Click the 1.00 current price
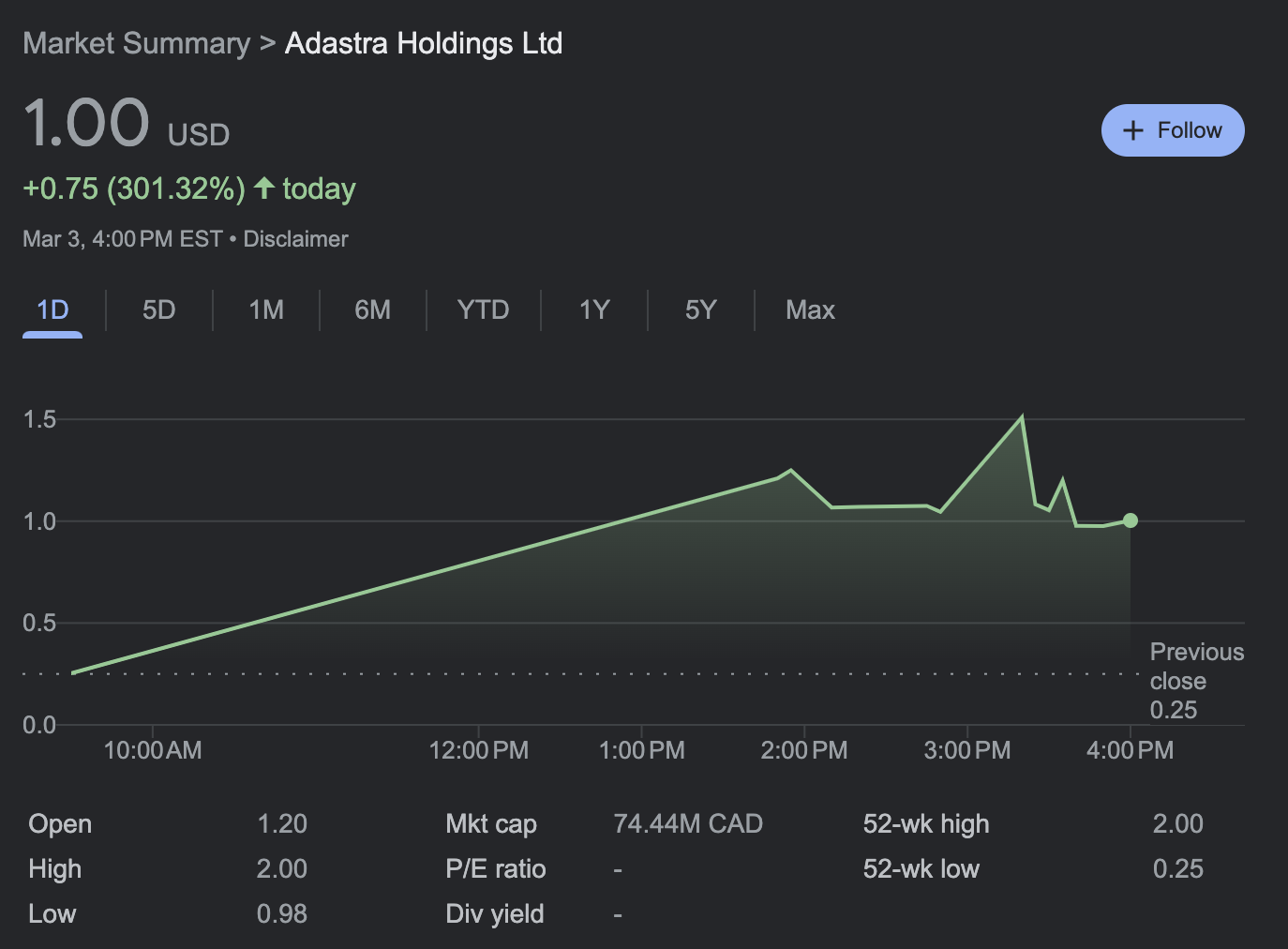Screen dimensions: 1288x949 coord(86,124)
